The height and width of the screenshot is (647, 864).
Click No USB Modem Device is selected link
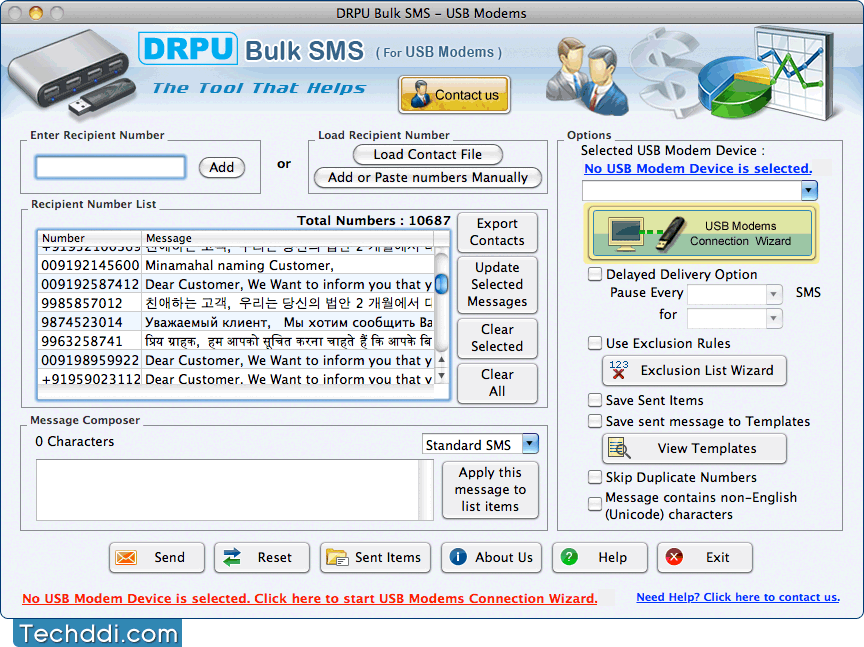coord(698,169)
